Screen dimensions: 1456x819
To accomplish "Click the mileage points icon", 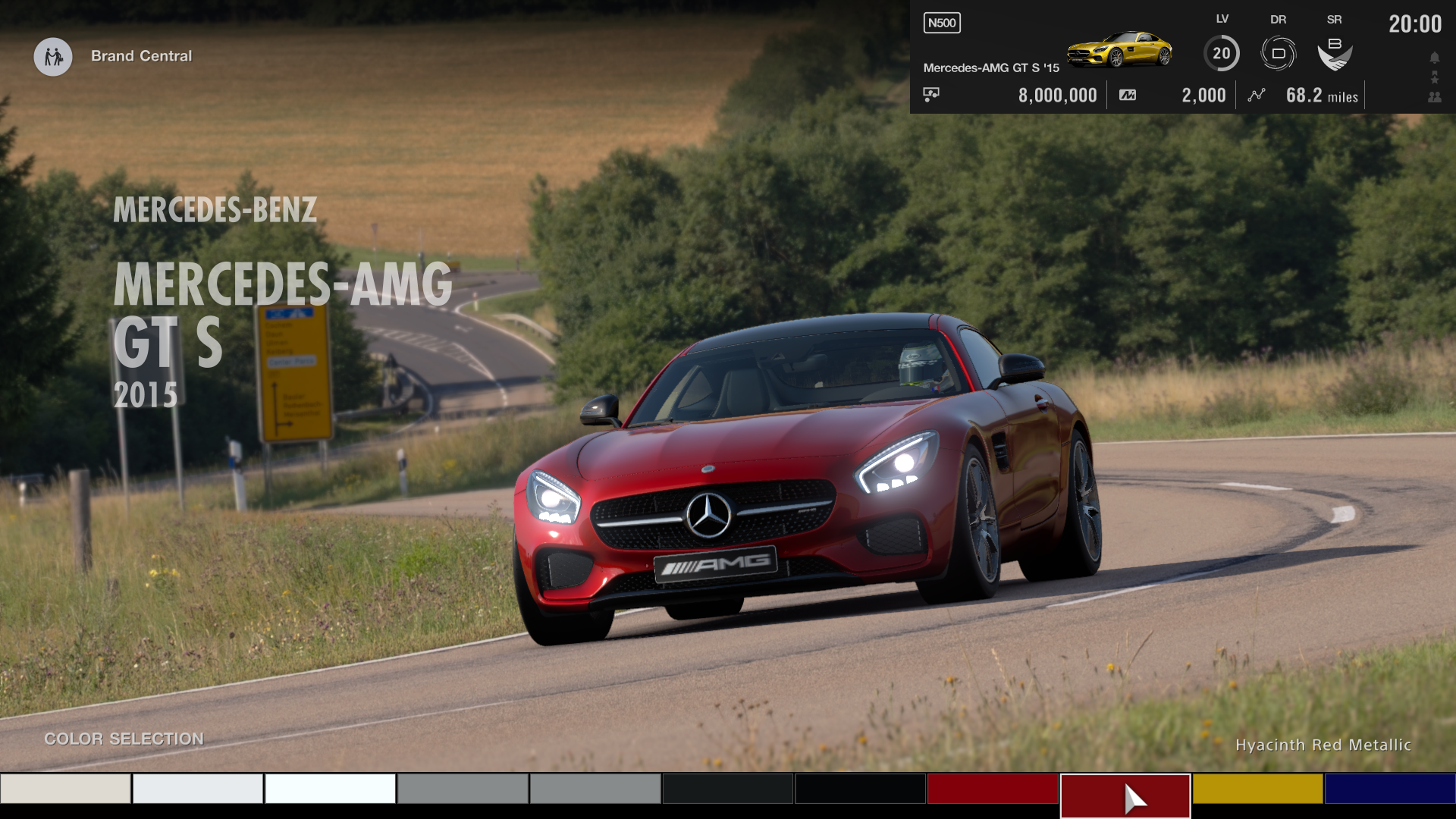I will 1126,95.
